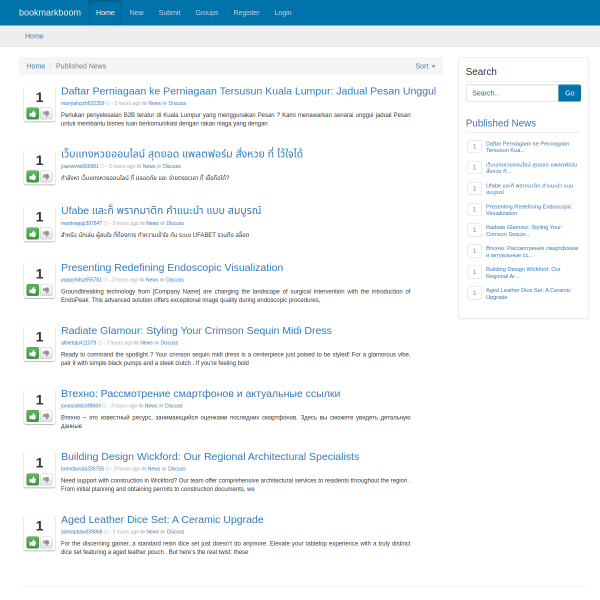
Task: Downvote Radiate Glamour Crimson Sequin post
Action: [x=46, y=353]
